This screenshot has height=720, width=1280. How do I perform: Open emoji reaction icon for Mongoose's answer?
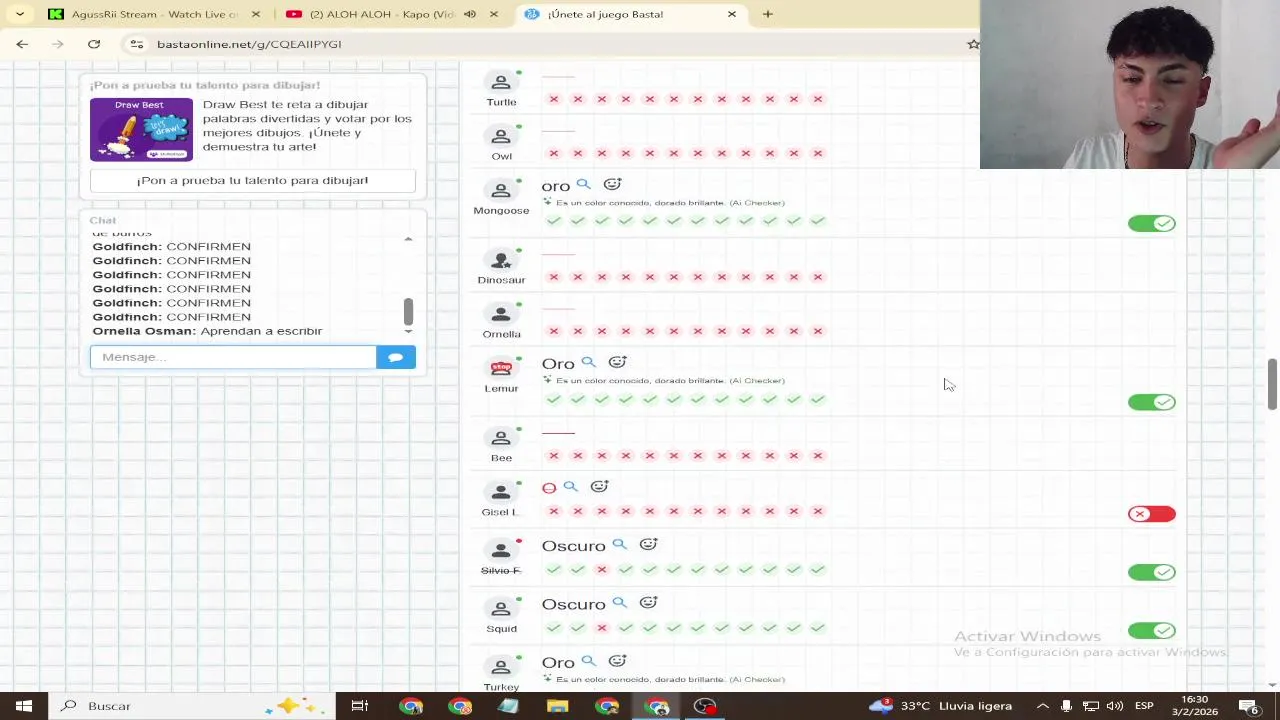(x=613, y=185)
